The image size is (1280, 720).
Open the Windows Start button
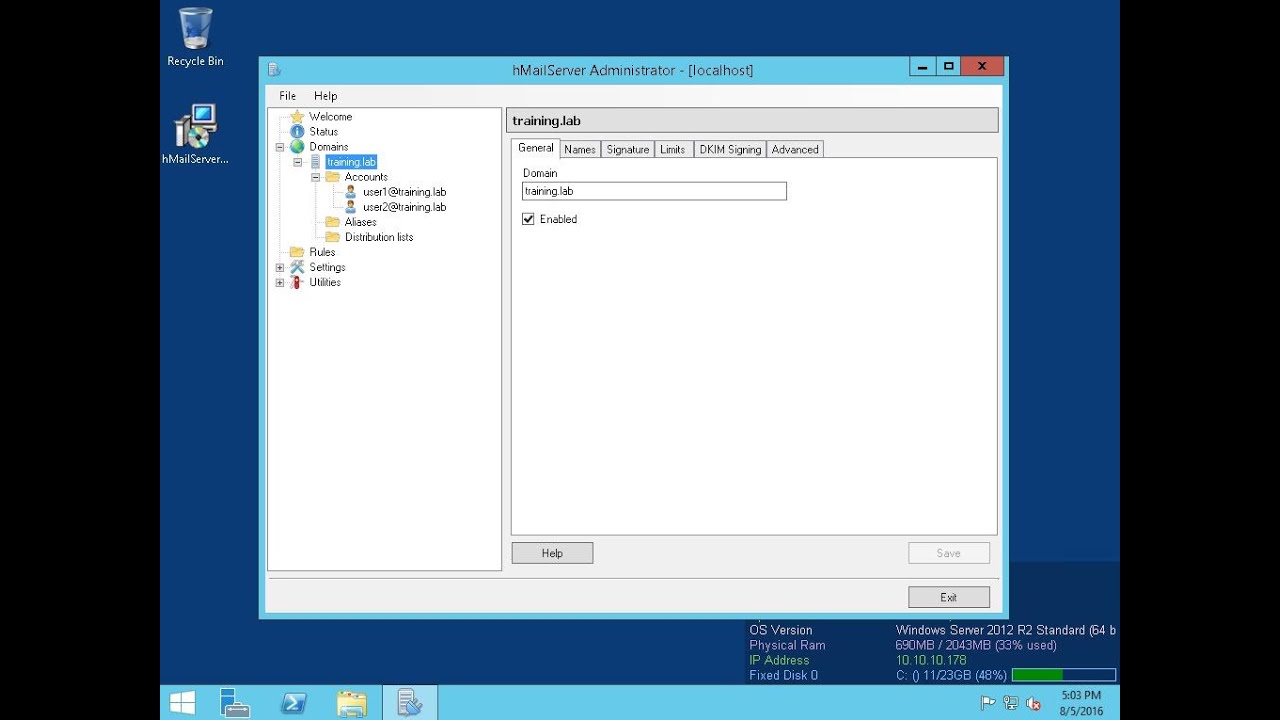coord(182,703)
